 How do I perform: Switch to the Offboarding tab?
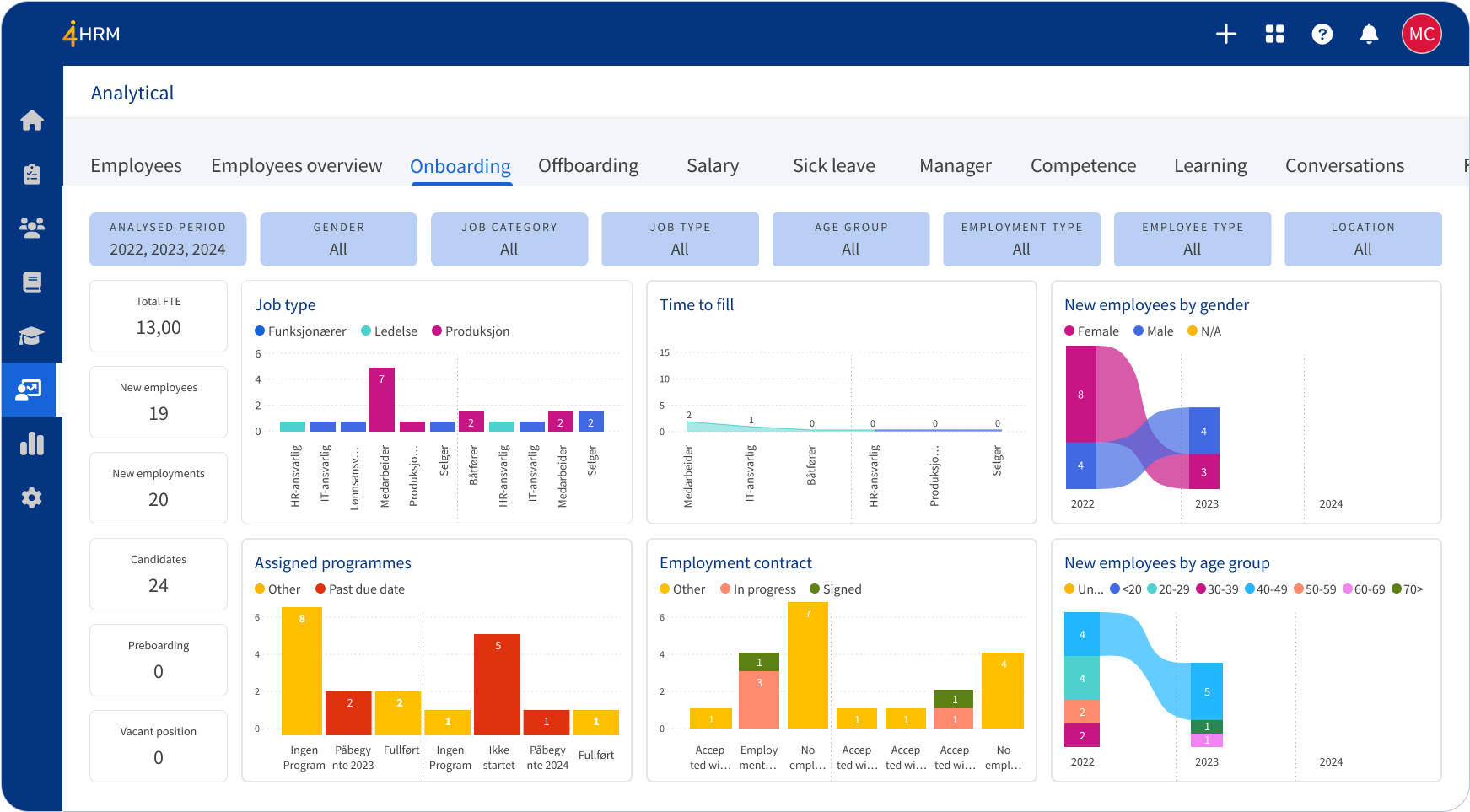click(x=588, y=166)
